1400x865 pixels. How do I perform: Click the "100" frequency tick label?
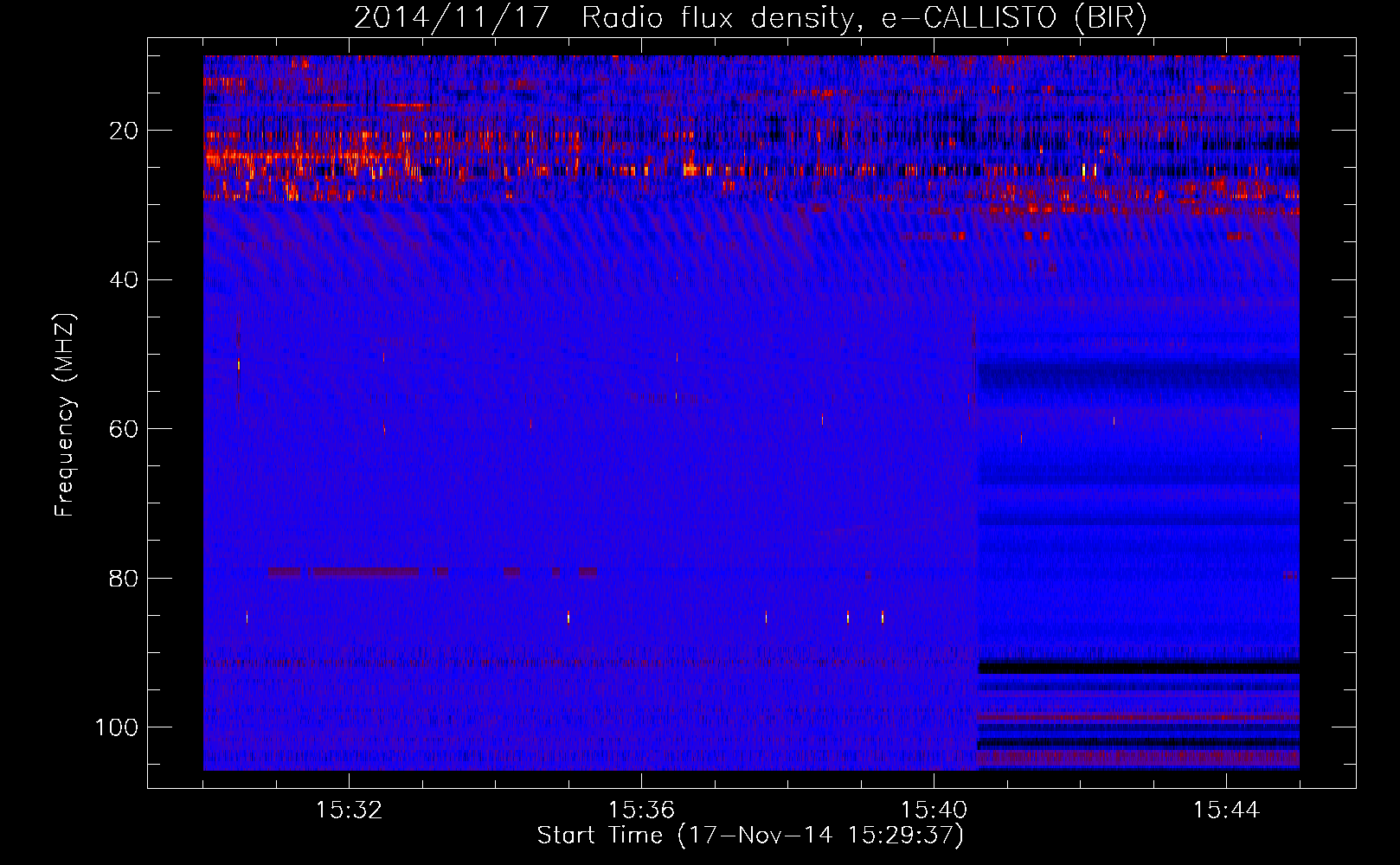[x=117, y=727]
